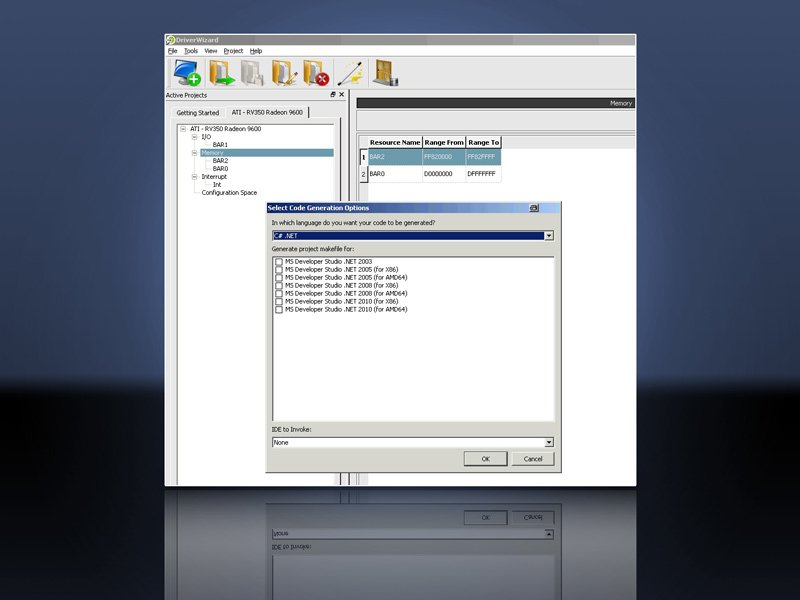
Task: Open the Help menu
Action: pos(256,51)
